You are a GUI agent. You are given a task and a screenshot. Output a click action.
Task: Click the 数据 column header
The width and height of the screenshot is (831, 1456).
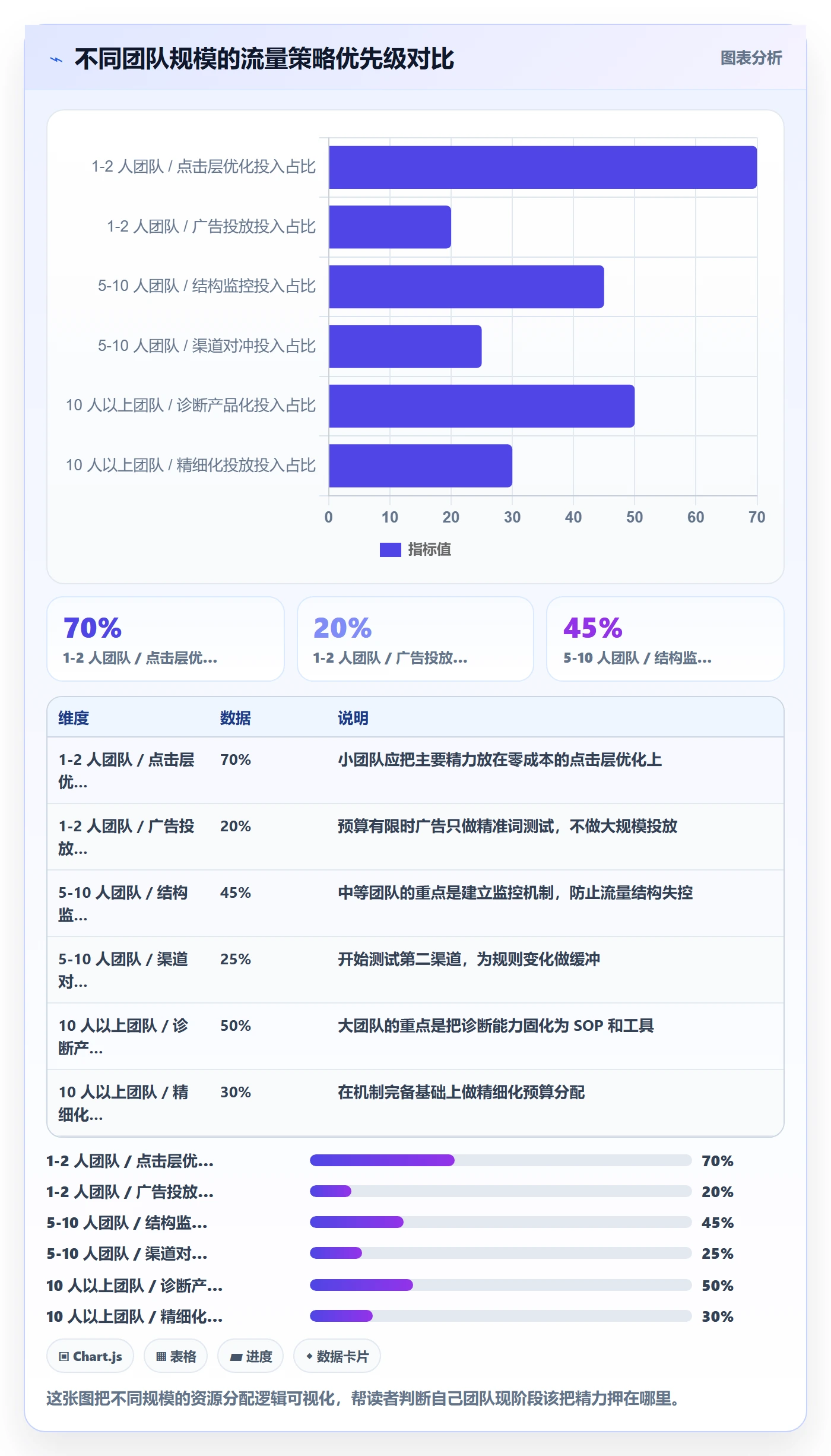(x=236, y=718)
